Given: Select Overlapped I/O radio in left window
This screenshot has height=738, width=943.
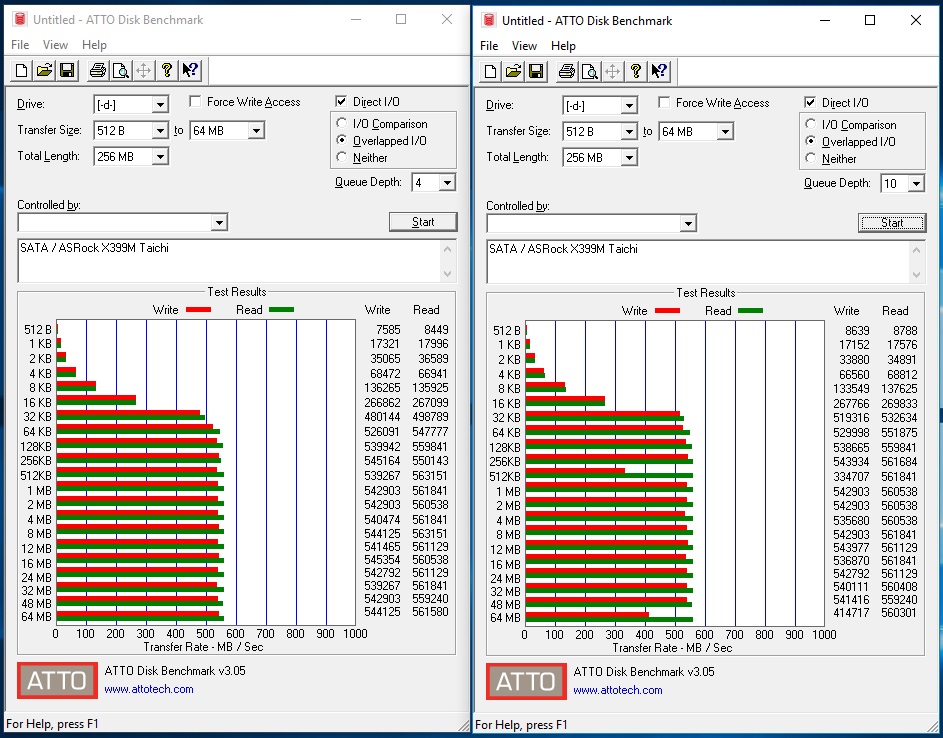Looking at the screenshot, I should 342,140.
